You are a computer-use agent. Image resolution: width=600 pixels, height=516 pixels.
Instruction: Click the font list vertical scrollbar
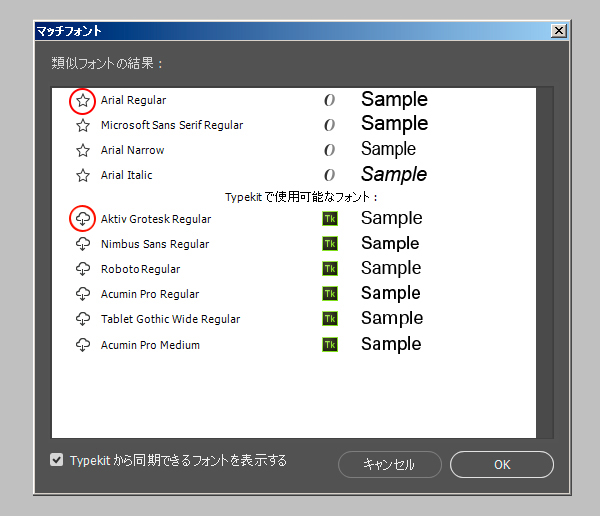(545, 263)
